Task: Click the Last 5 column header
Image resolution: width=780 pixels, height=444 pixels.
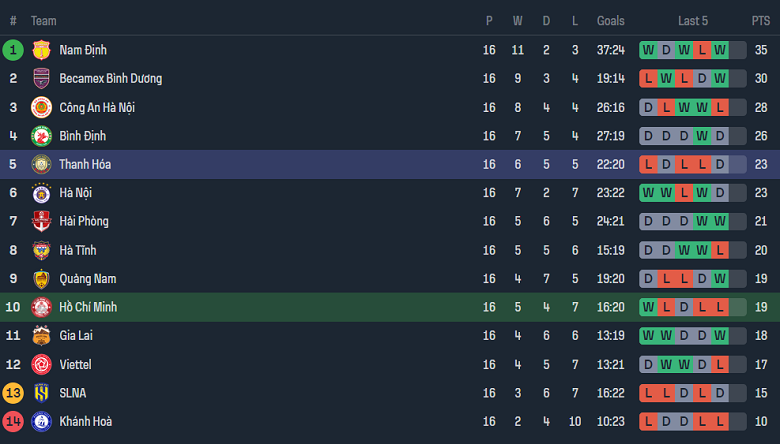Action: [693, 20]
